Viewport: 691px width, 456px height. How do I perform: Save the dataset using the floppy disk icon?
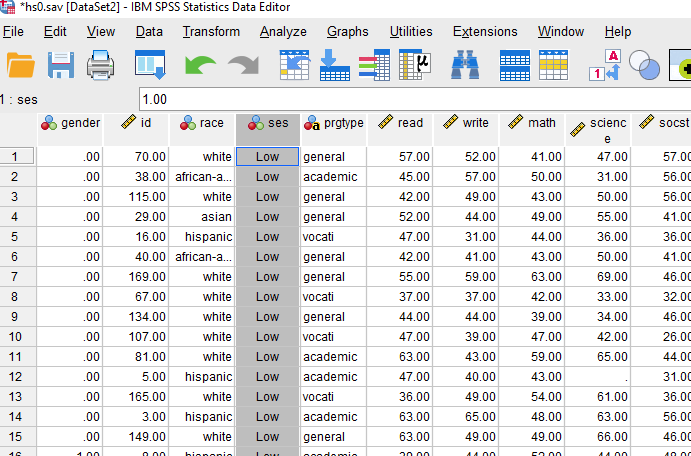click(x=62, y=67)
